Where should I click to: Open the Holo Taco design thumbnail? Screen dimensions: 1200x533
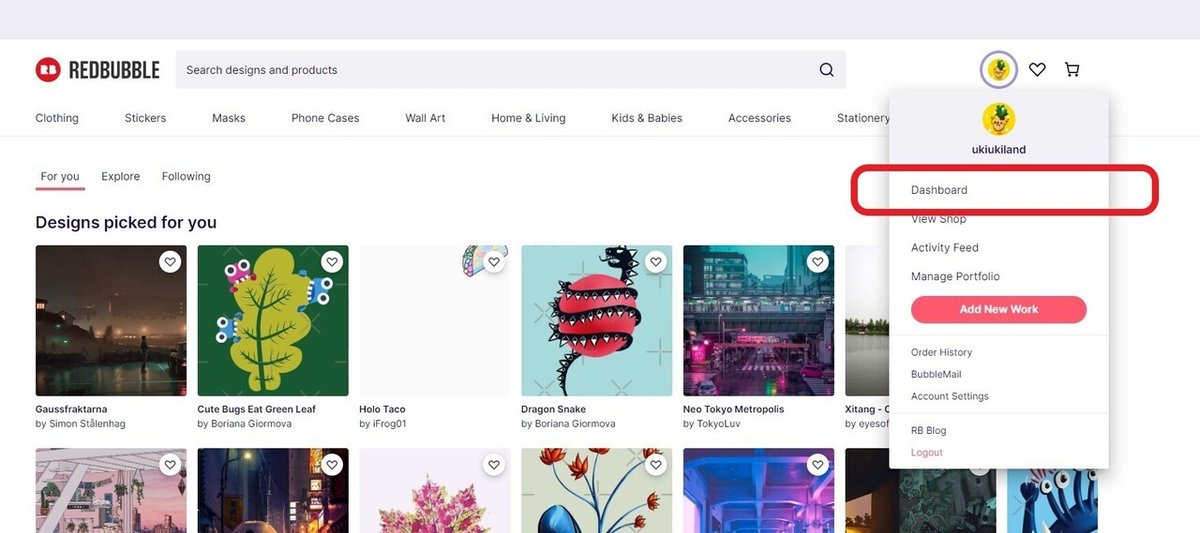(x=435, y=320)
